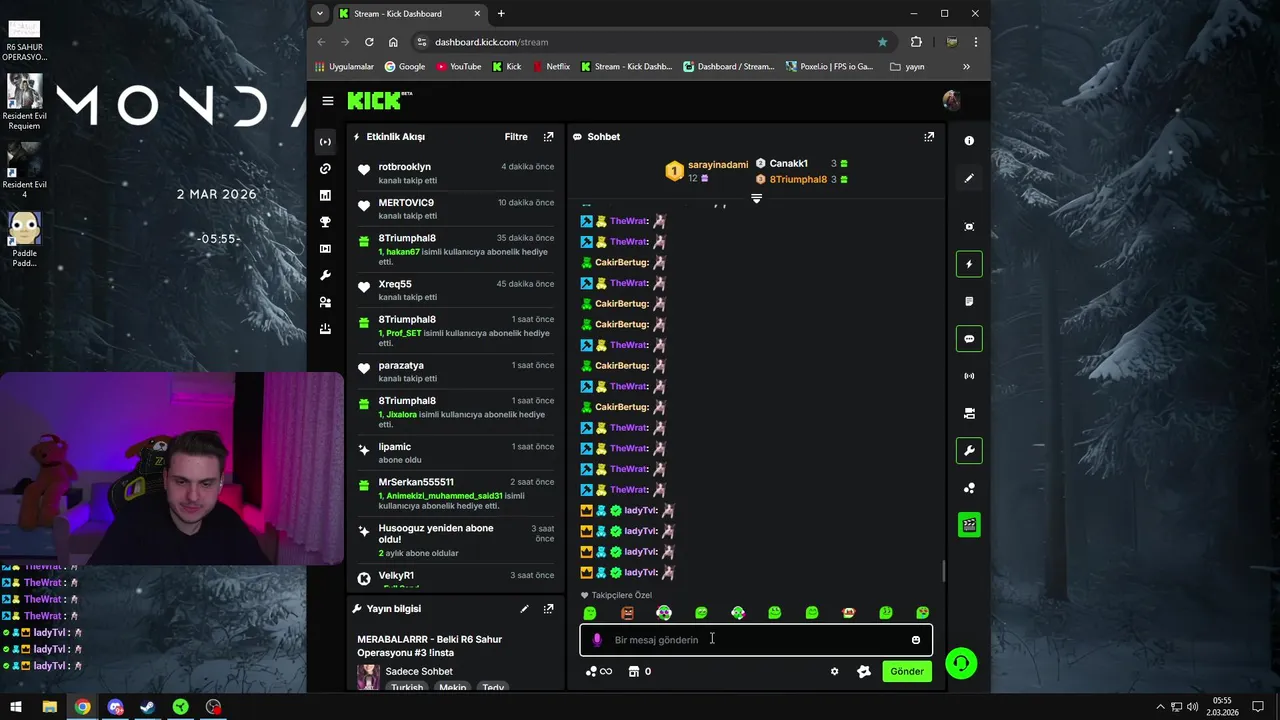Open the link icon in left sidebar
Screen dimensions: 1280x720
pyautogui.click(x=325, y=169)
